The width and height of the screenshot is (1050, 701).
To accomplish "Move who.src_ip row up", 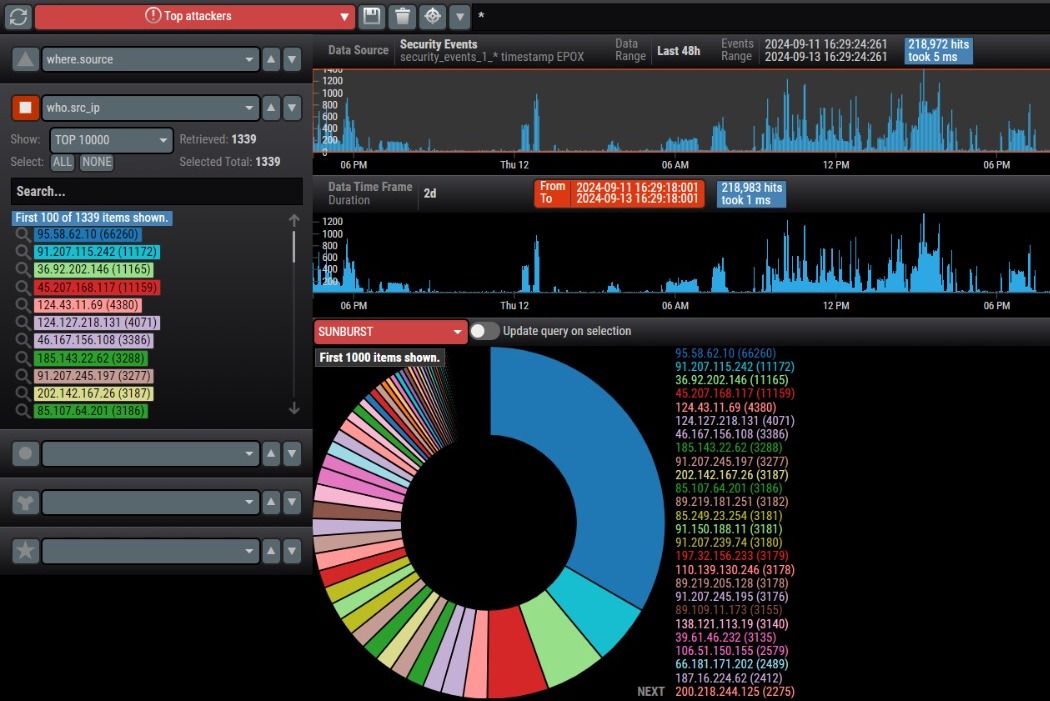I will tap(271, 108).
